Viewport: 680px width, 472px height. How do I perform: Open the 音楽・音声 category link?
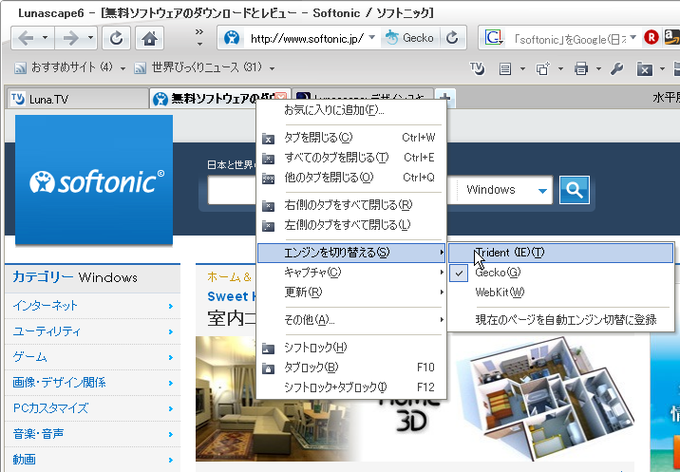(x=93, y=434)
